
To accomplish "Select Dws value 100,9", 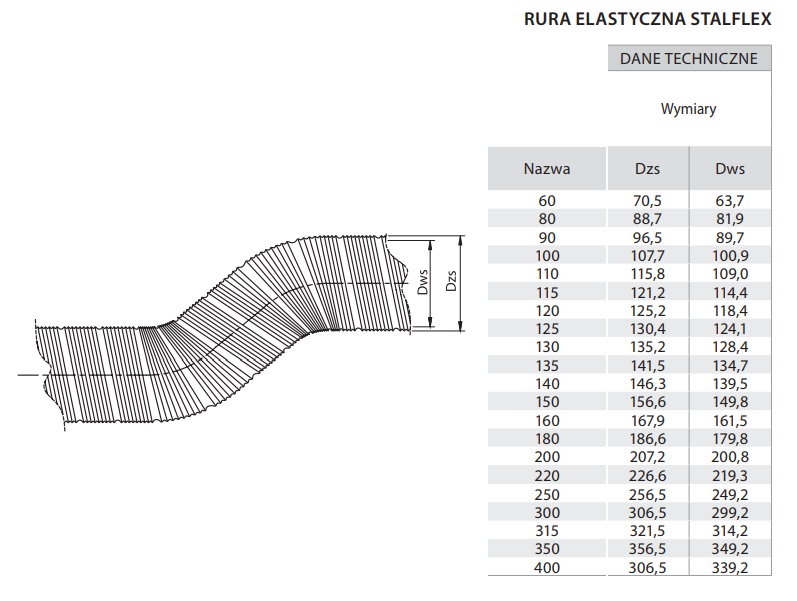I will (730, 256).
